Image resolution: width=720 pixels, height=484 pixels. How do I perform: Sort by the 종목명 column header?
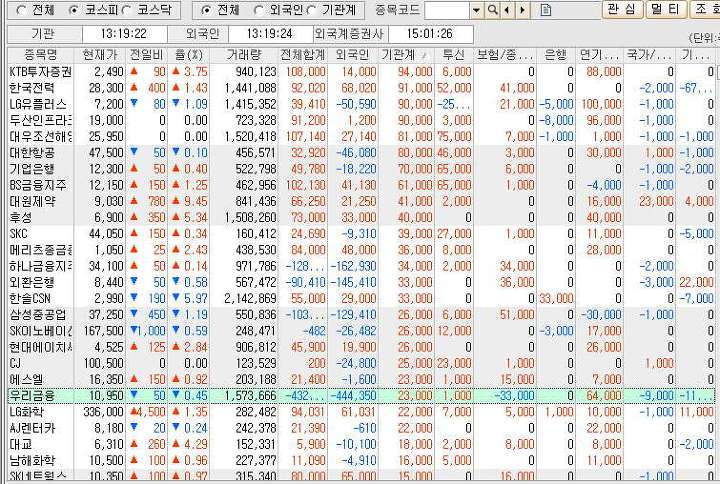41,55
